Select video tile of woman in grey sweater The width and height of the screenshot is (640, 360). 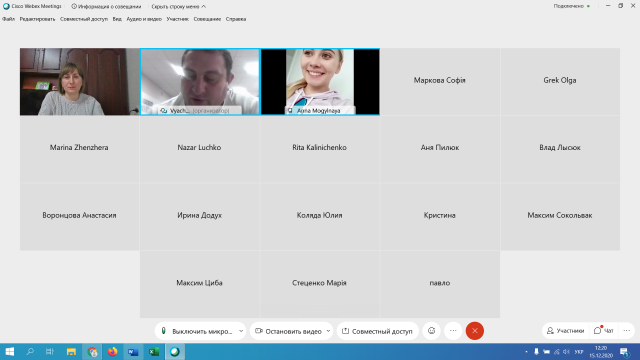tap(80, 82)
